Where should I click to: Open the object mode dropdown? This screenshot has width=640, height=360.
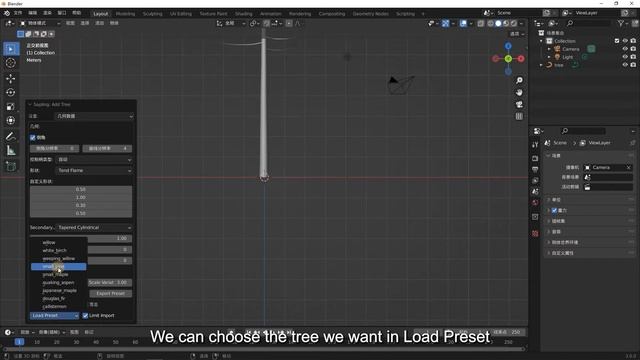[x=40, y=23]
